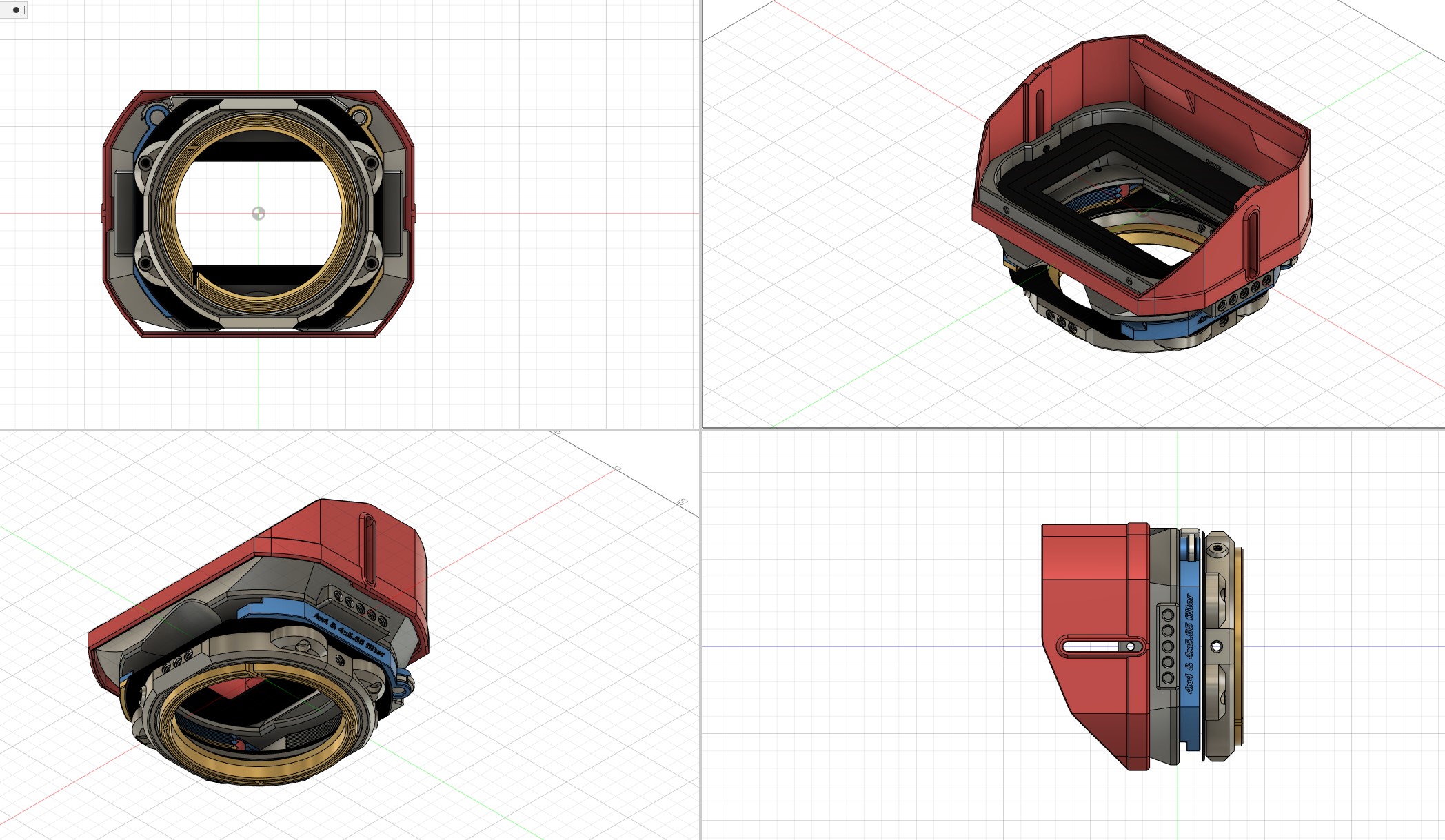This screenshot has height=840, width=1445.
Task: Select the five-hole strip in side view
Action: pos(1168,646)
